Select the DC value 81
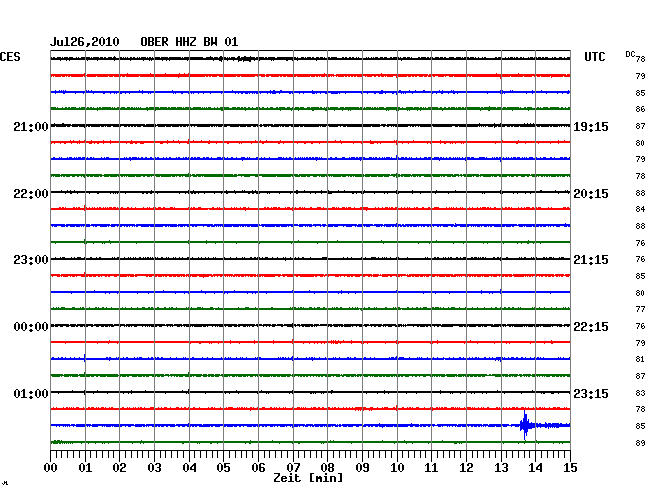Screen dimensions: 650x494 coord(640,359)
